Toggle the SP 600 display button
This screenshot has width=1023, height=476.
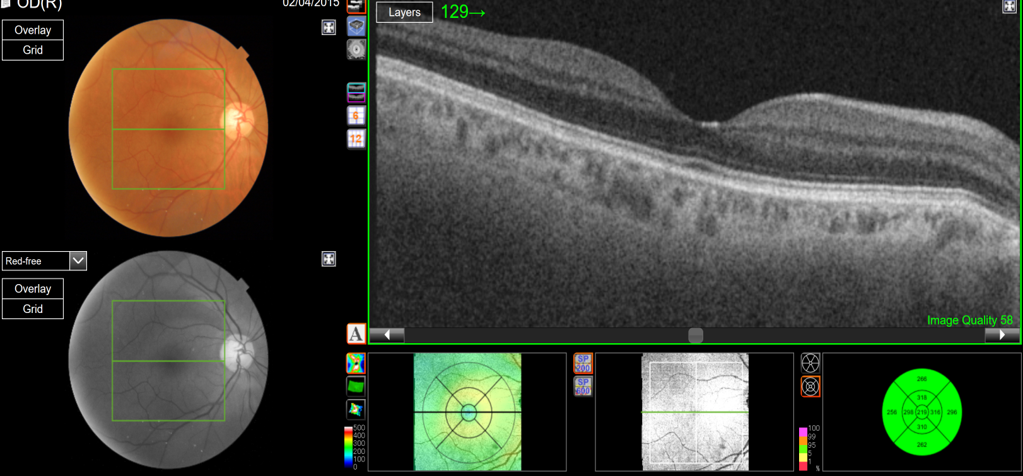[x=583, y=386]
